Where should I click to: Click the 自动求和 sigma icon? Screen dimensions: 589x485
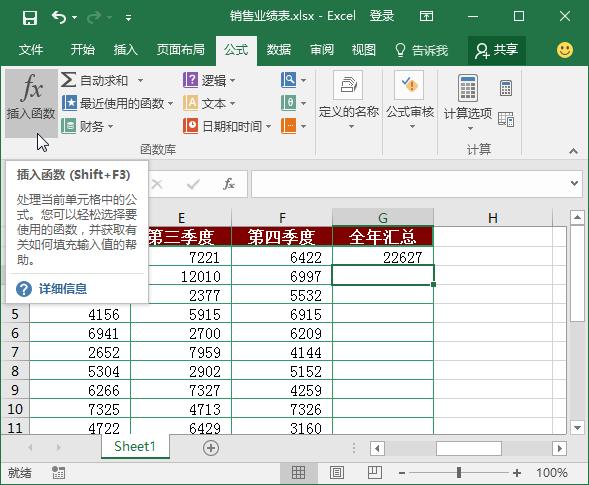pyautogui.click(x=68, y=80)
